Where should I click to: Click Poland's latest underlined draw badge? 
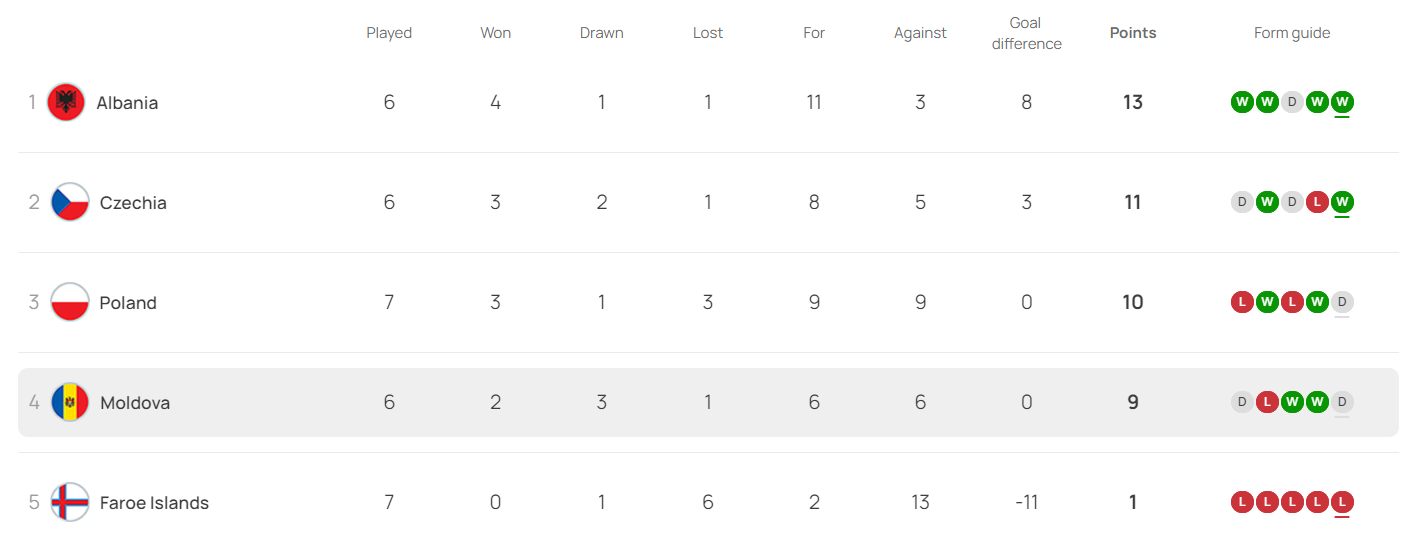coord(1342,302)
